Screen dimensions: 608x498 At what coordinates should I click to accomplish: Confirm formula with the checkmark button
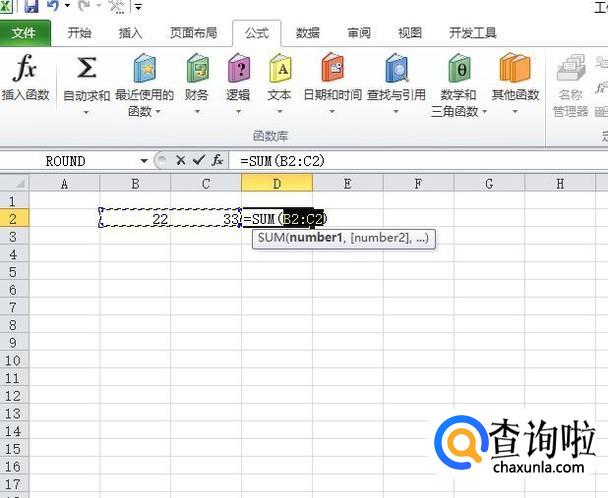[199, 160]
